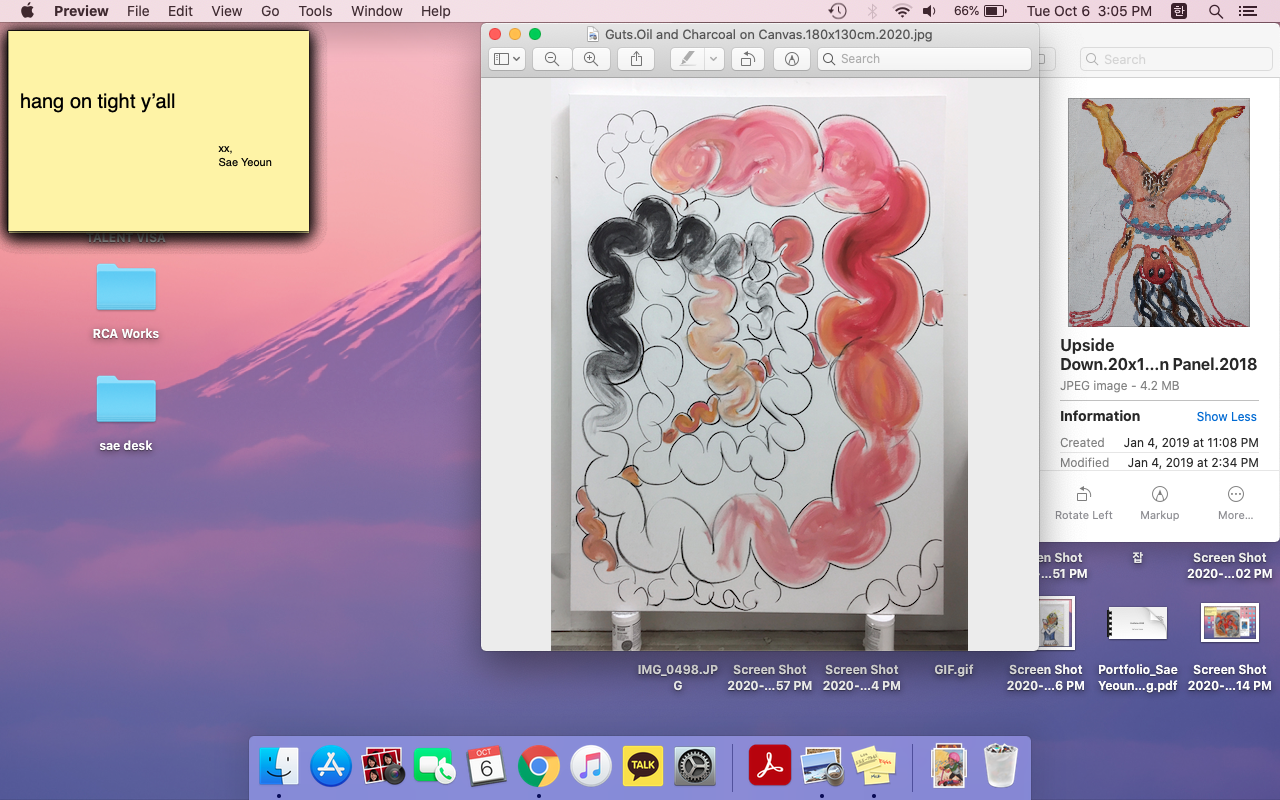Viewport: 1280px width, 800px height.
Task: Click the Screen Shot 2020-...02 PM label
Action: [1229, 566]
